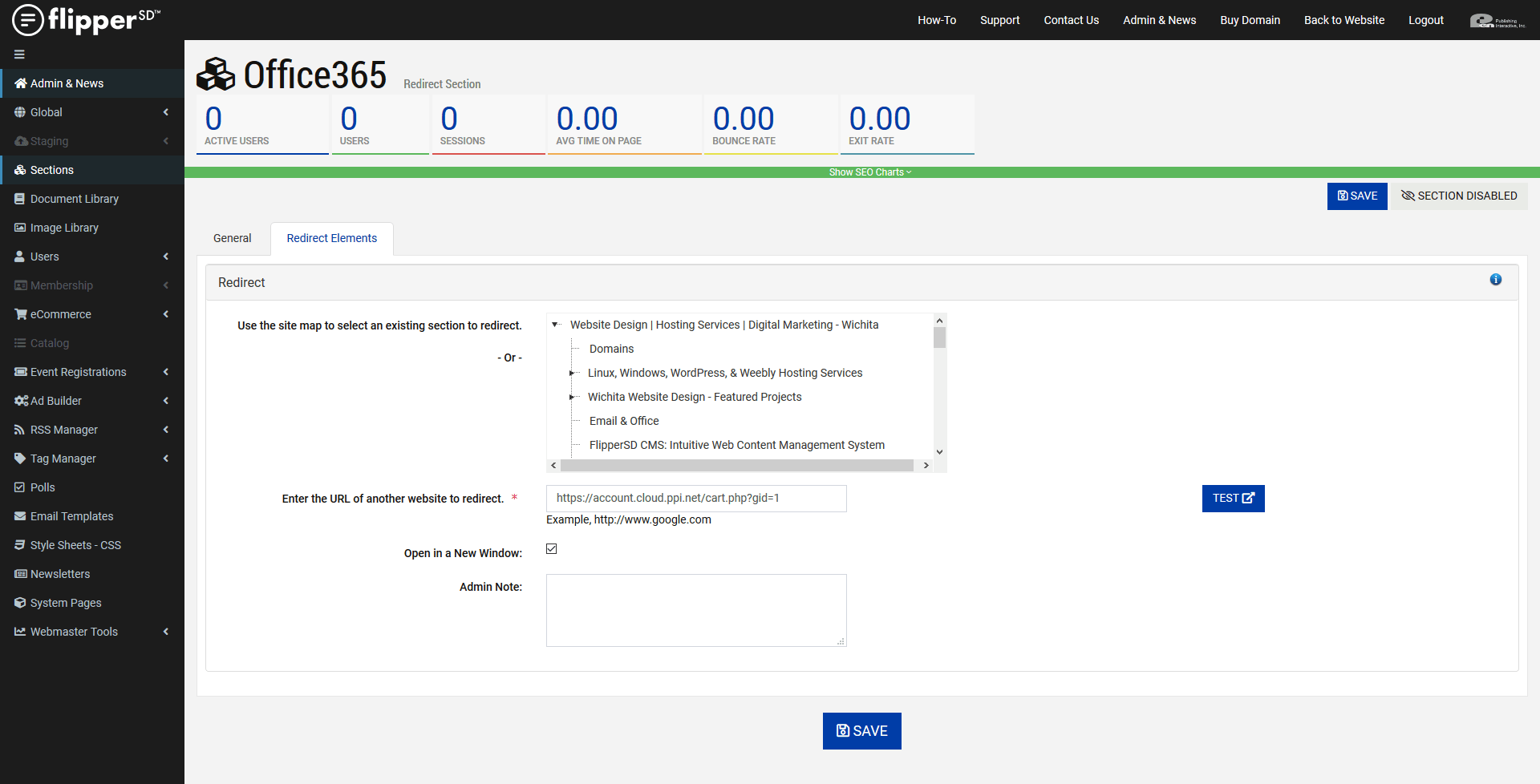Click Back to Website link
The height and width of the screenshot is (784, 1540).
(x=1344, y=20)
